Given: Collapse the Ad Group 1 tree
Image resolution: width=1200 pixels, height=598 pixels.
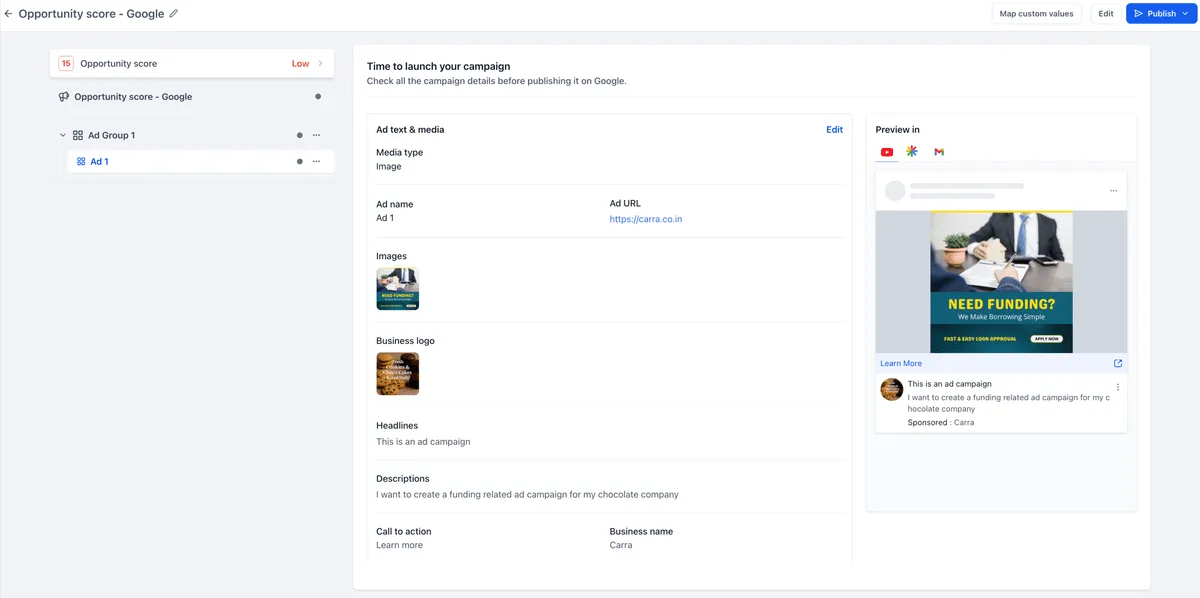Looking at the screenshot, I should pos(63,135).
